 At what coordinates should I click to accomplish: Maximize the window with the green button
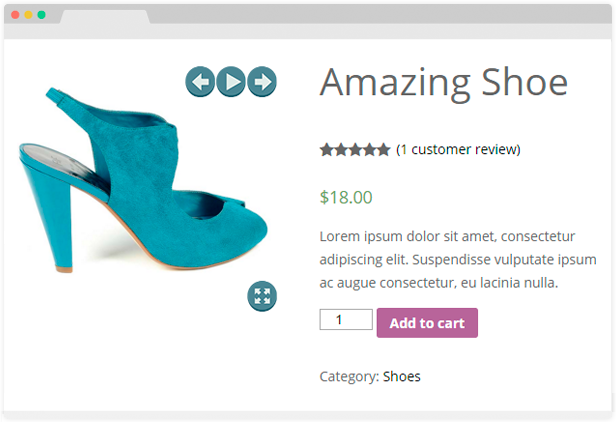[41, 16]
